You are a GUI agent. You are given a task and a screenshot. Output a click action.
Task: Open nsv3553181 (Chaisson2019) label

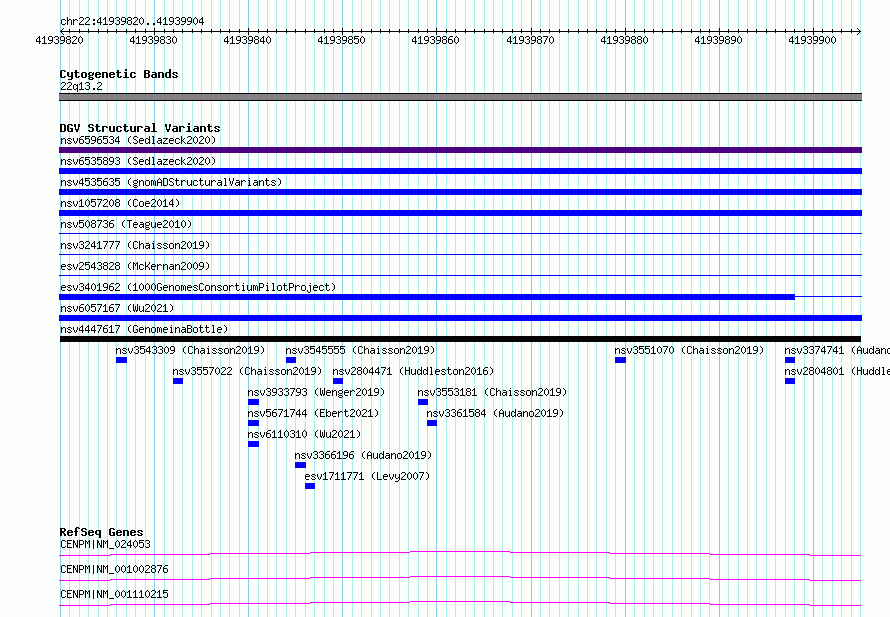pyautogui.click(x=492, y=392)
